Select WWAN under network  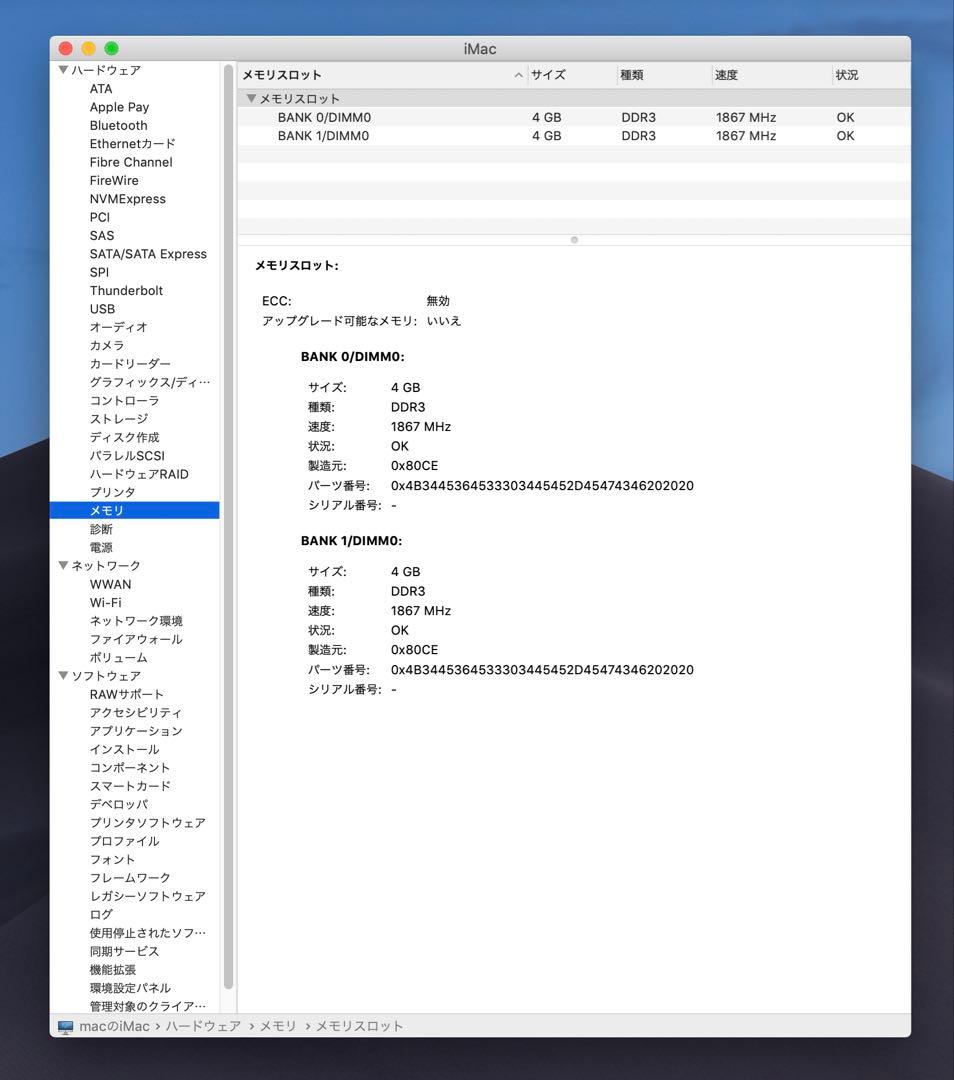tap(110, 584)
